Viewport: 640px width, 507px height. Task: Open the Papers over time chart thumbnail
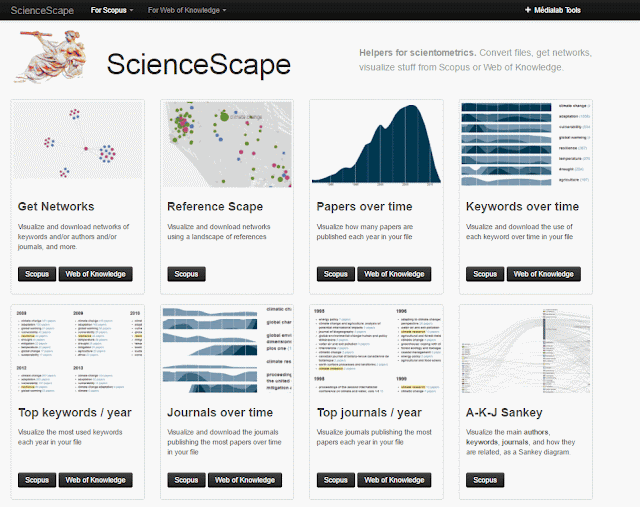click(x=376, y=145)
